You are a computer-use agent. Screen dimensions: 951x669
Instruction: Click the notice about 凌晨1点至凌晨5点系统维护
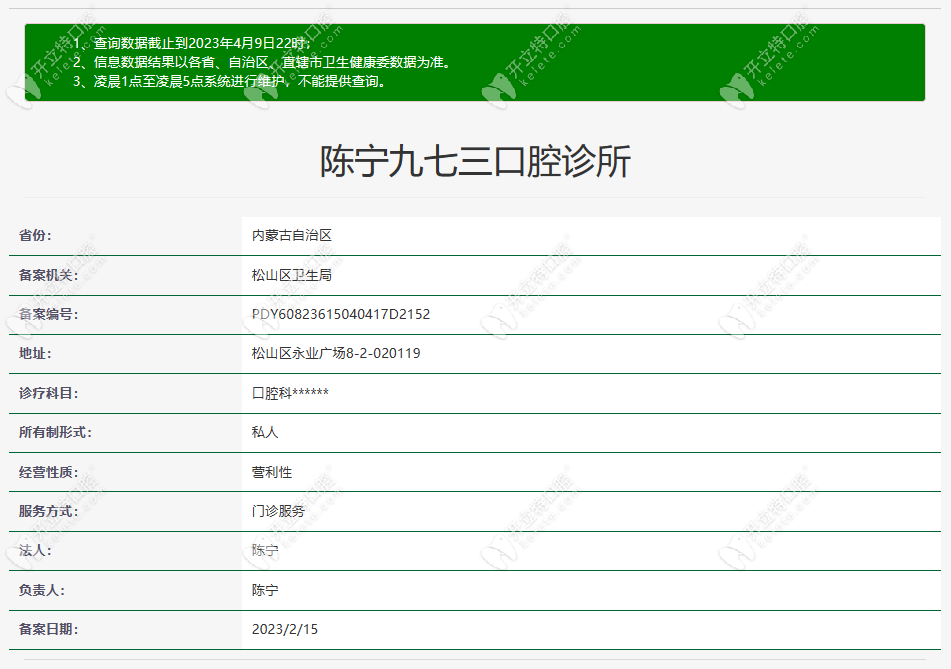230,81
